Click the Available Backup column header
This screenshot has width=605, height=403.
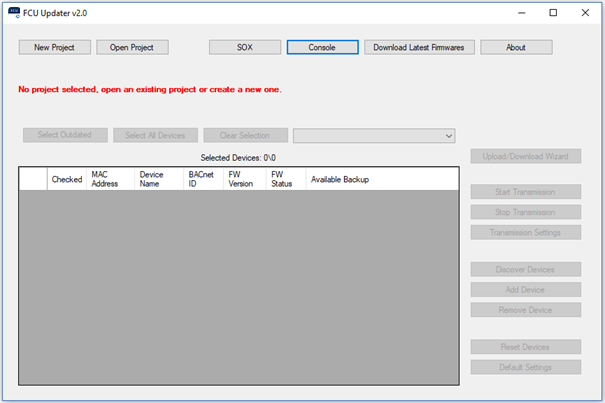[340, 179]
